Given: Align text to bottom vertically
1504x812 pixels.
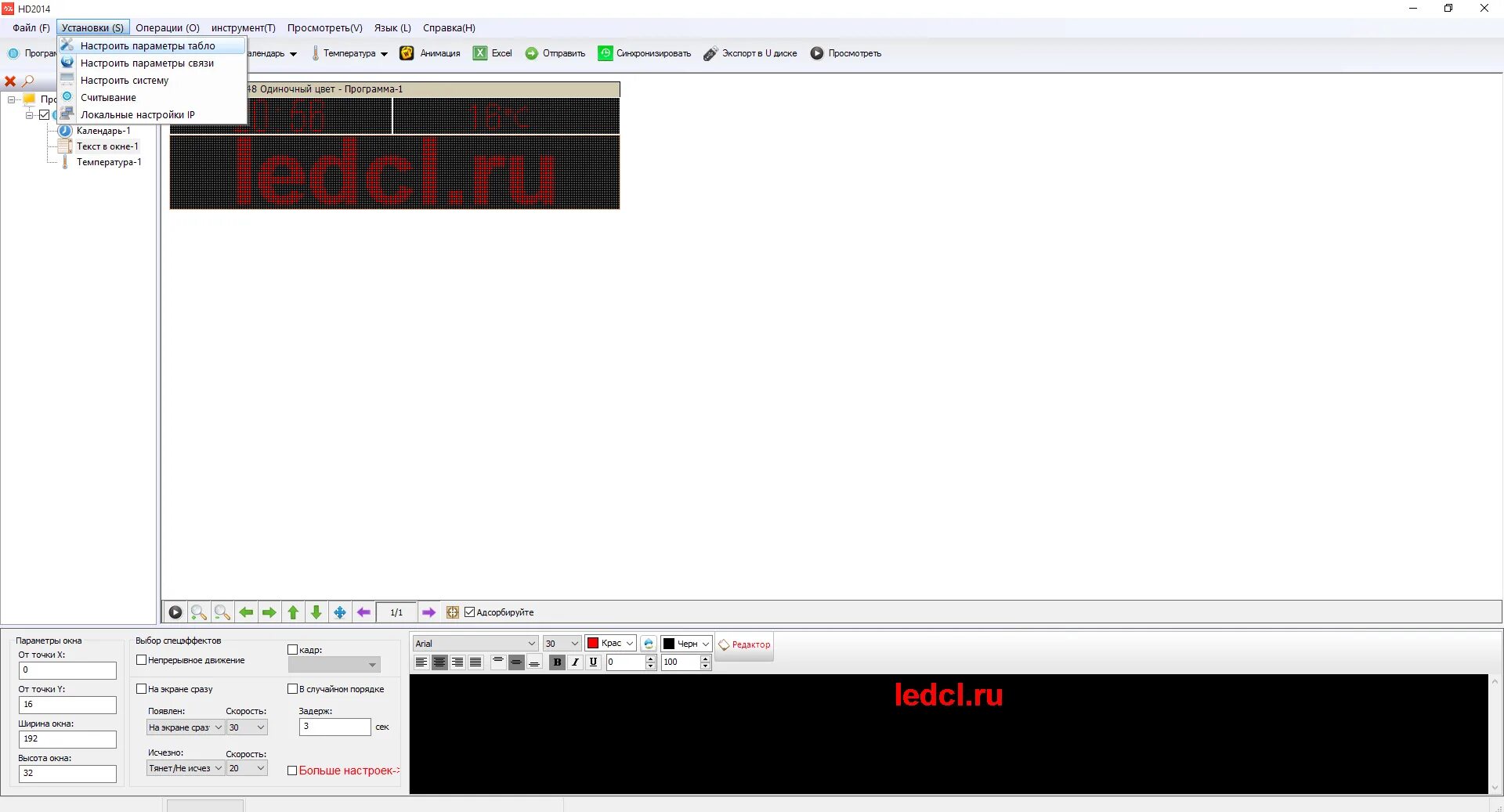Looking at the screenshot, I should click(x=534, y=662).
